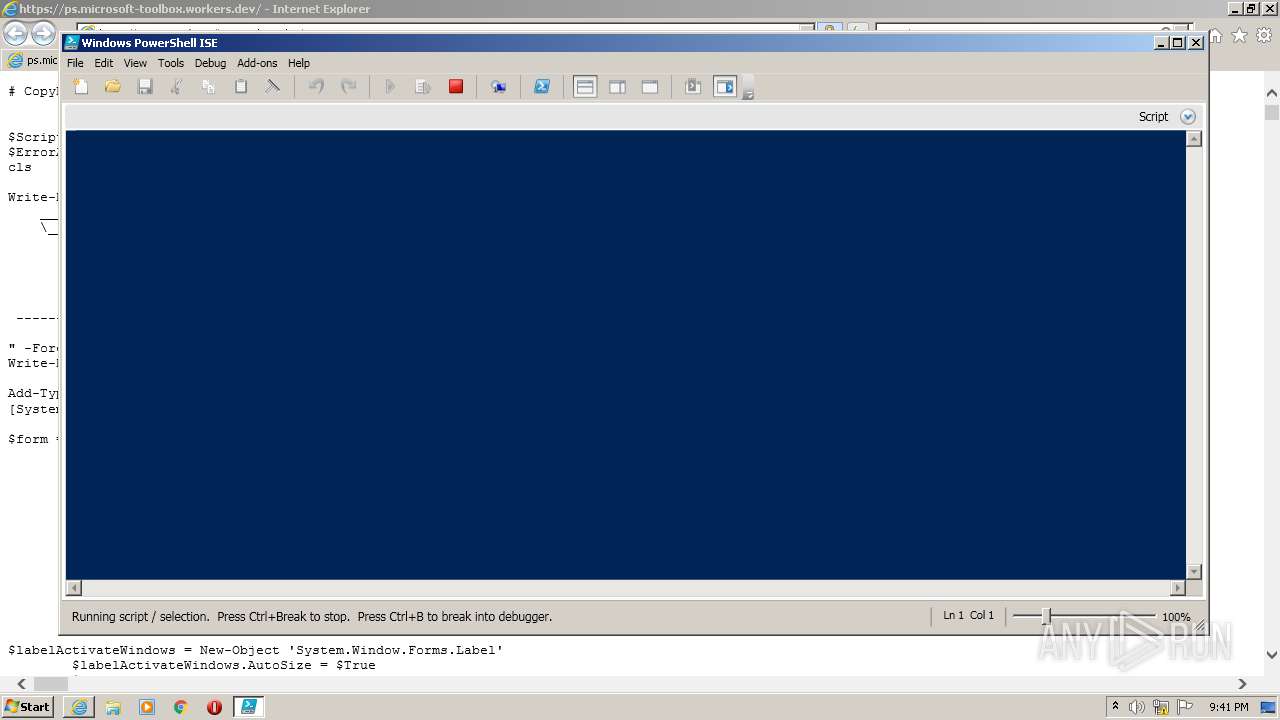Click the console horizontal scrollbar left arrow

pyautogui.click(x=74, y=588)
